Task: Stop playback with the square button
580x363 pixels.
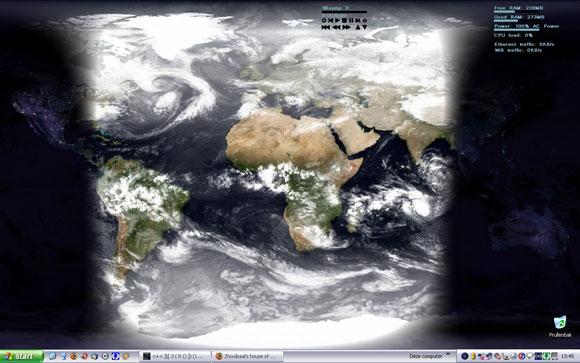Action: pos(344,20)
